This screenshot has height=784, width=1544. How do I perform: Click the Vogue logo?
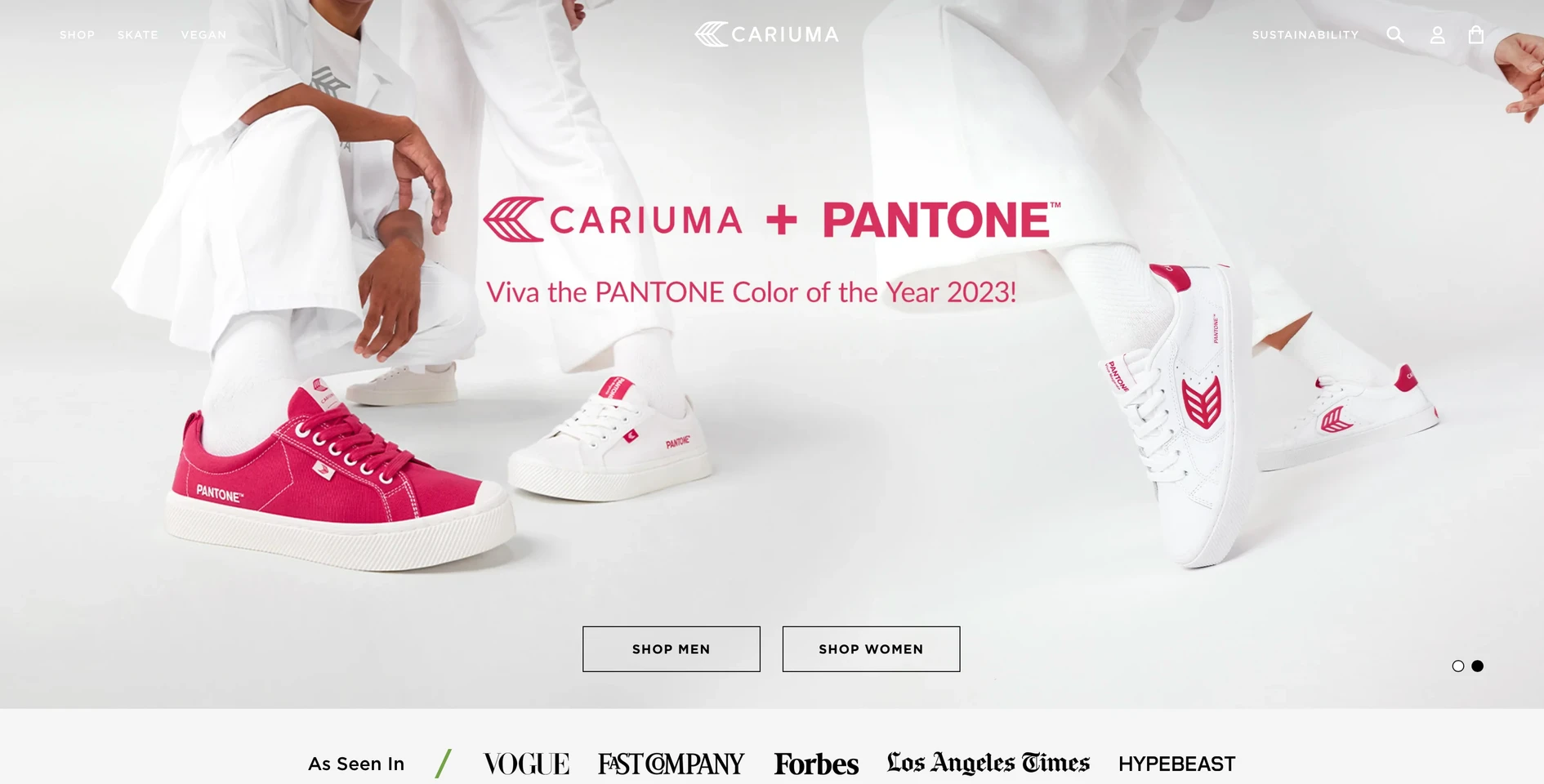click(x=526, y=764)
